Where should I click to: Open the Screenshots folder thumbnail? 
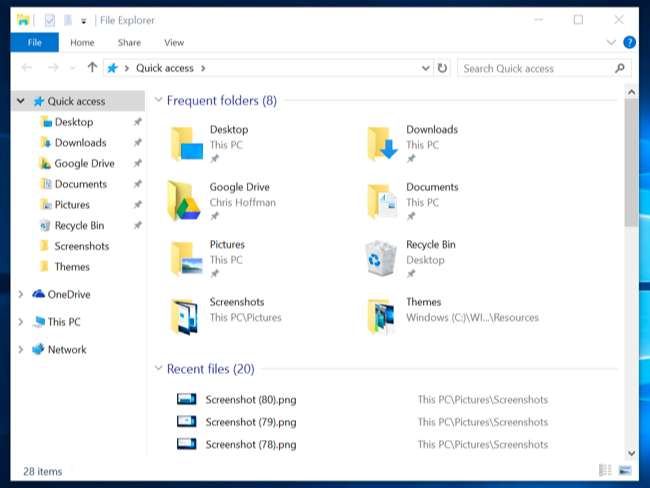point(184,316)
